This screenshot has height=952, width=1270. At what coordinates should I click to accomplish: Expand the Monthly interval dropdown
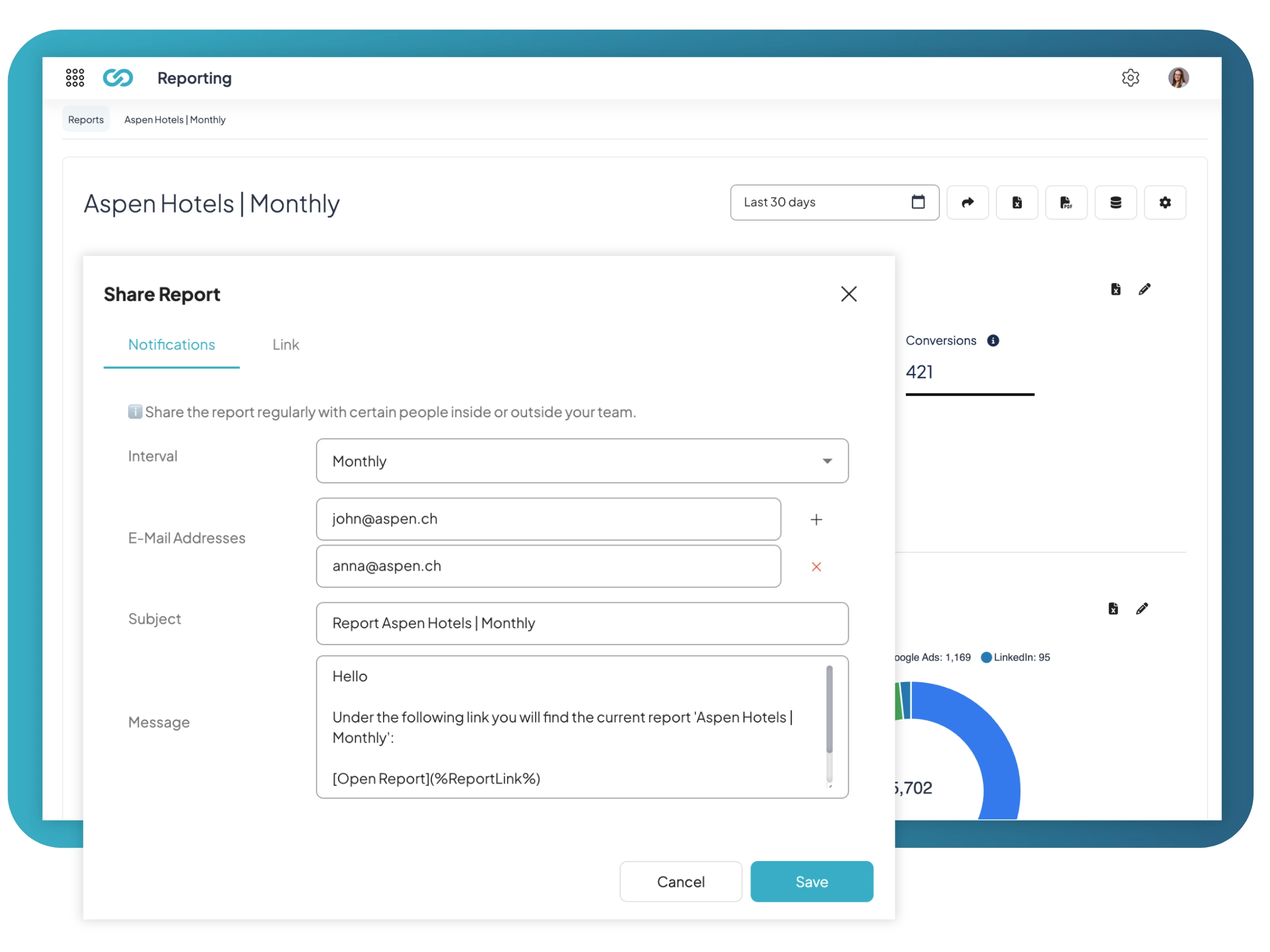[582, 461]
